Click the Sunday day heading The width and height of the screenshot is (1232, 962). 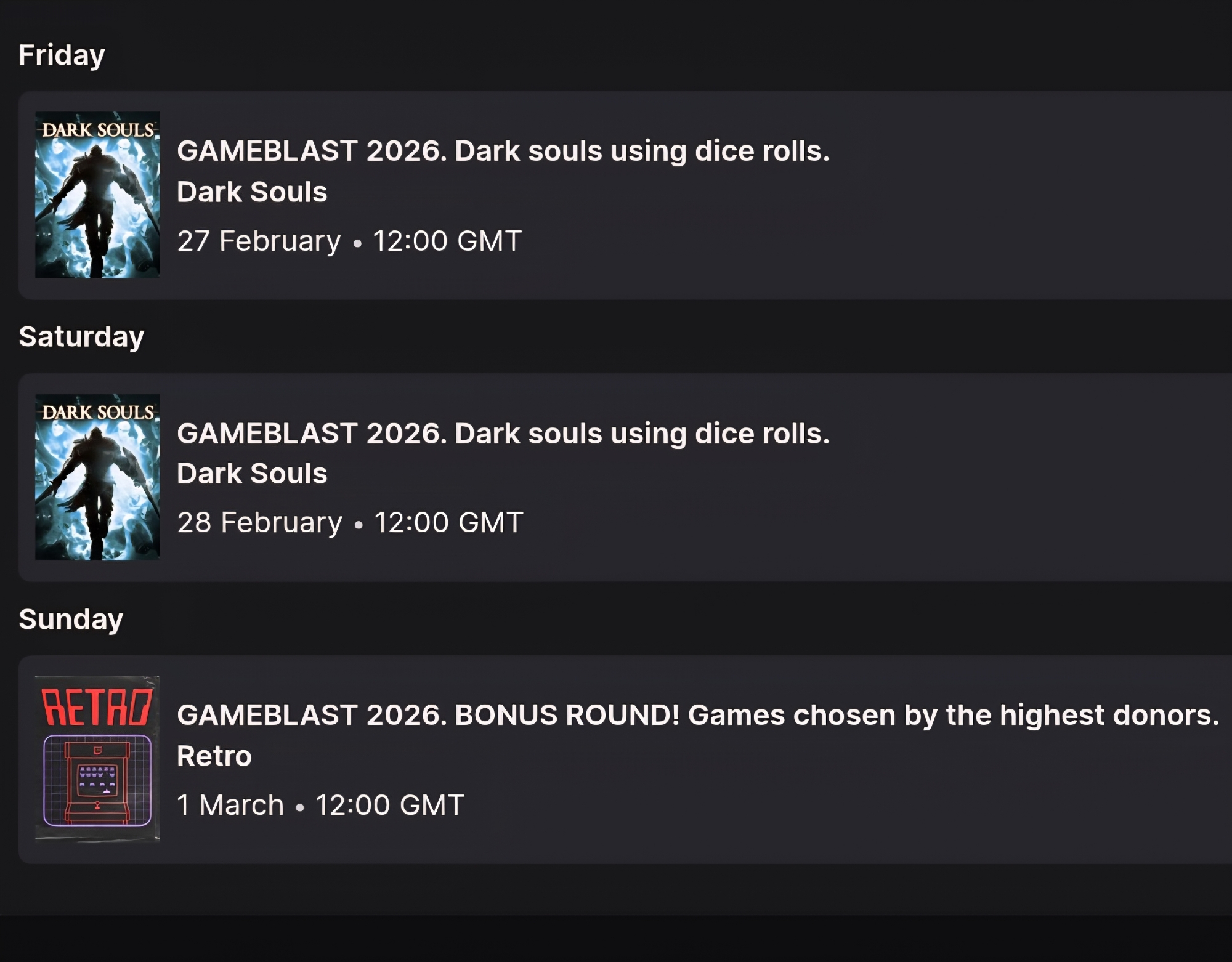point(71,620)
